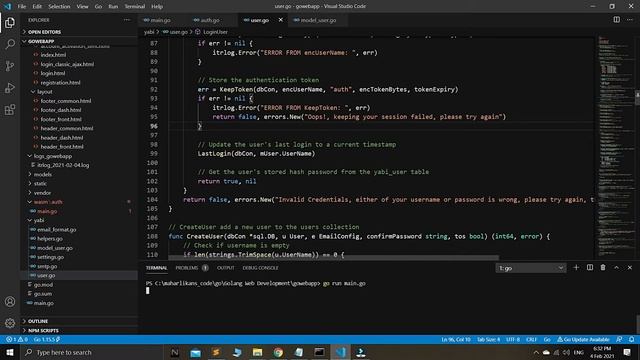The width and height of the screenshot is (640, 360).
Task: Close the terminal panel
Action: (630, 267)
